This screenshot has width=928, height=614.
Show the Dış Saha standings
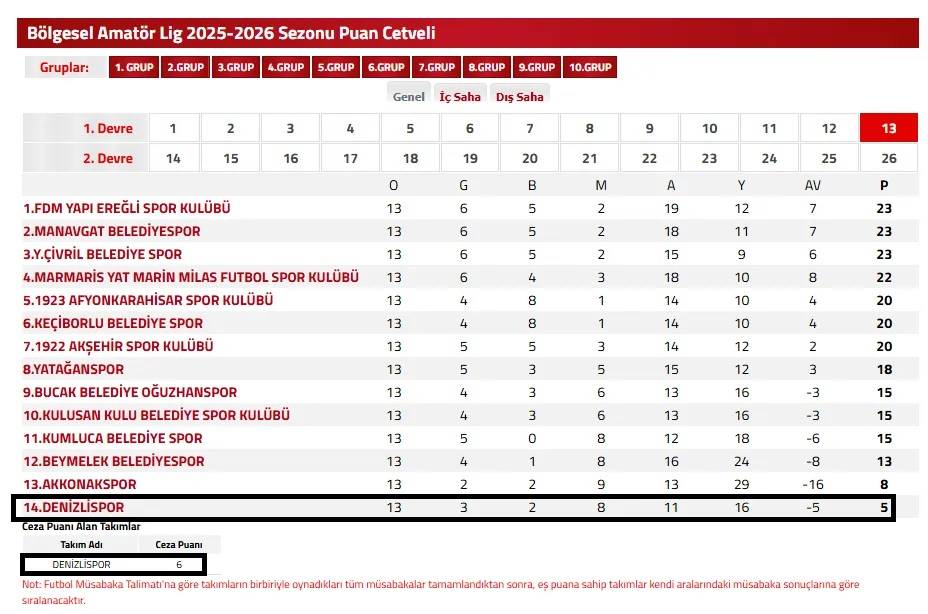[519, 96]
